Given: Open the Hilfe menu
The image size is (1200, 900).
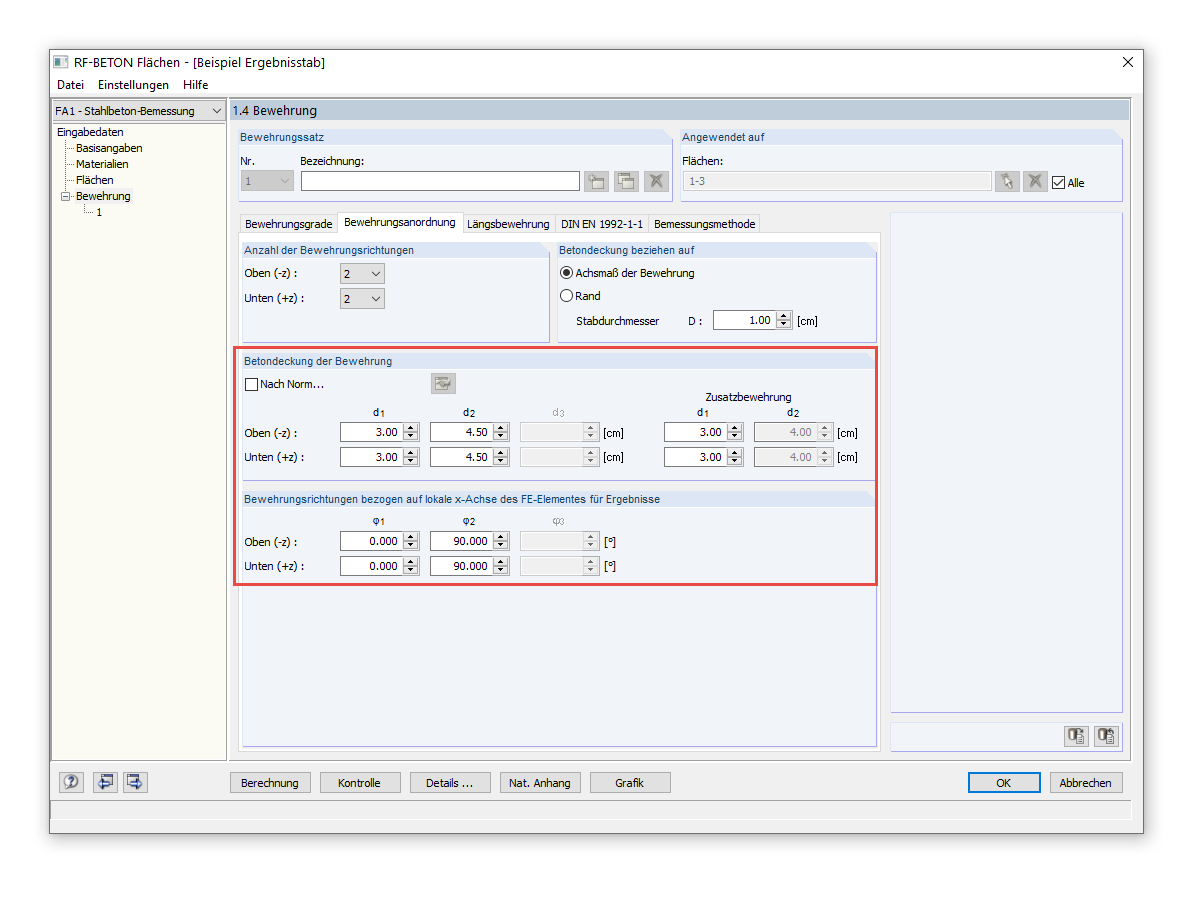Looking at the screenshot, I should point(195,85).
